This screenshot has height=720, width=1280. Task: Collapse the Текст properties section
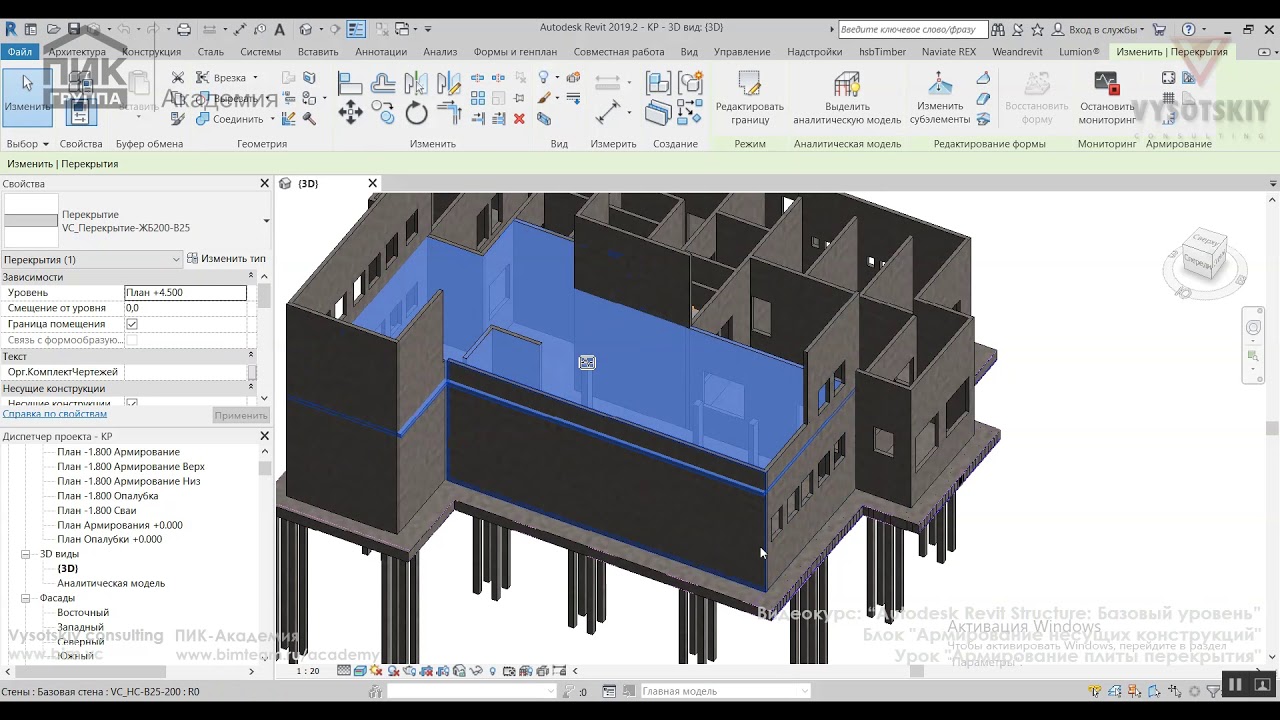click(251, 356)
